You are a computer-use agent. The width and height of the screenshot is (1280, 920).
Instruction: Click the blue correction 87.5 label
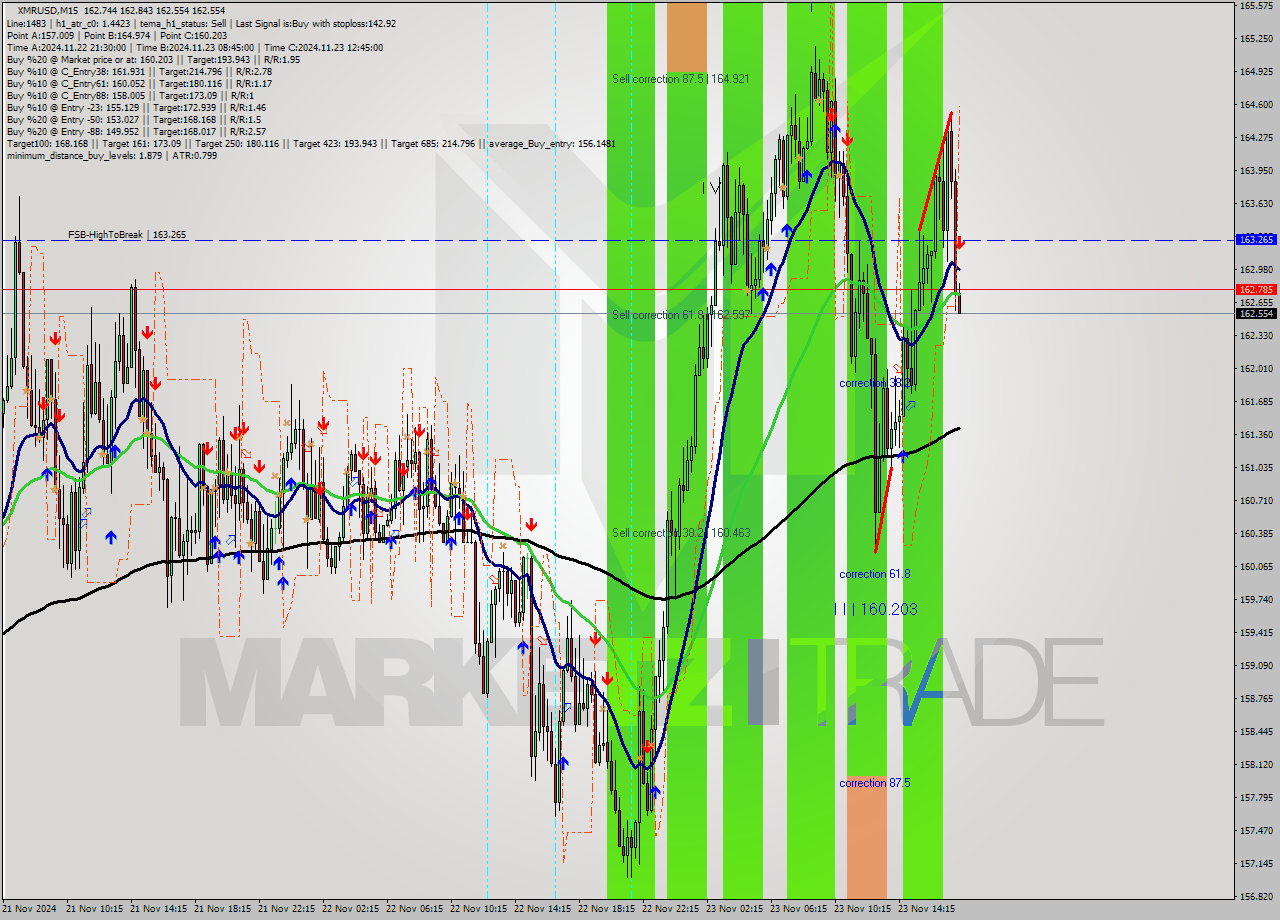875,783
